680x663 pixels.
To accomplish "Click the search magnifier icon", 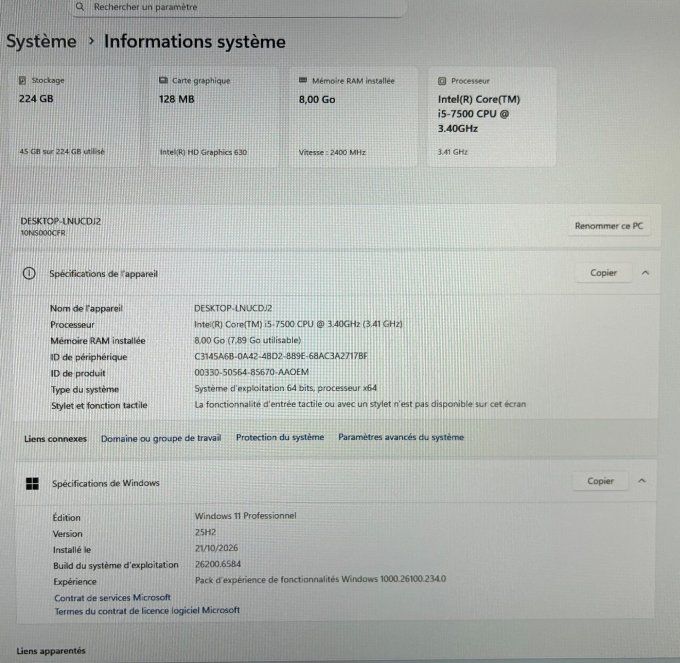I will (80, 7).
